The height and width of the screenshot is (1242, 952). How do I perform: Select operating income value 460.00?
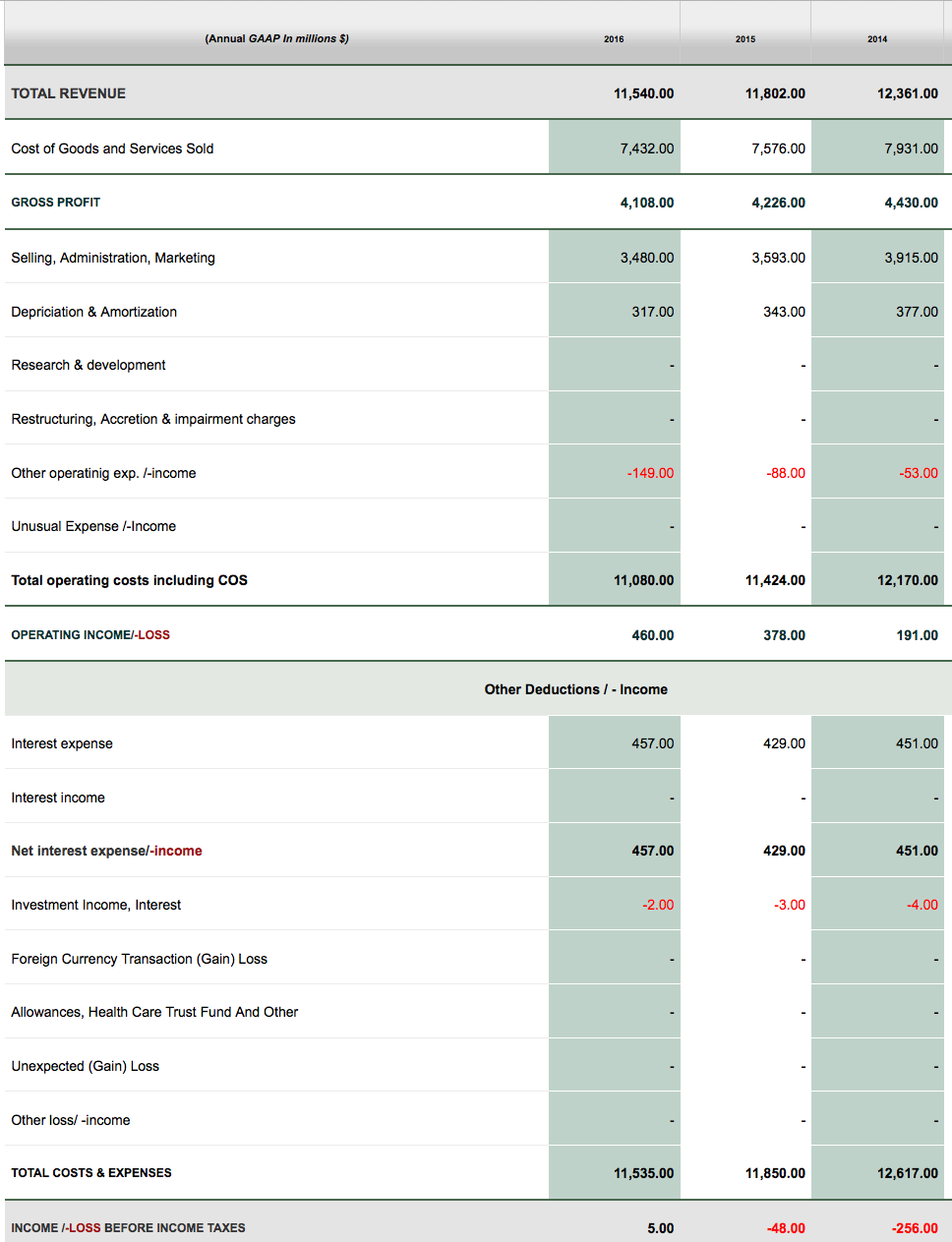click(653, 635)
